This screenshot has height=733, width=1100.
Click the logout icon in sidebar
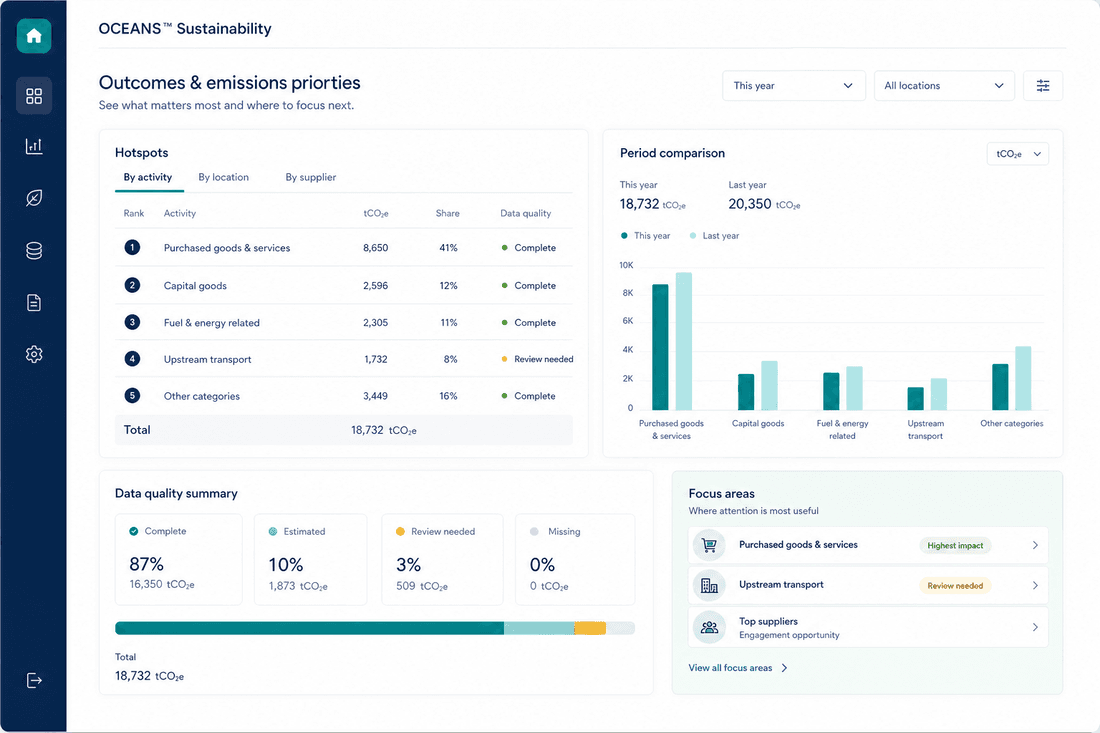point(34,680)
